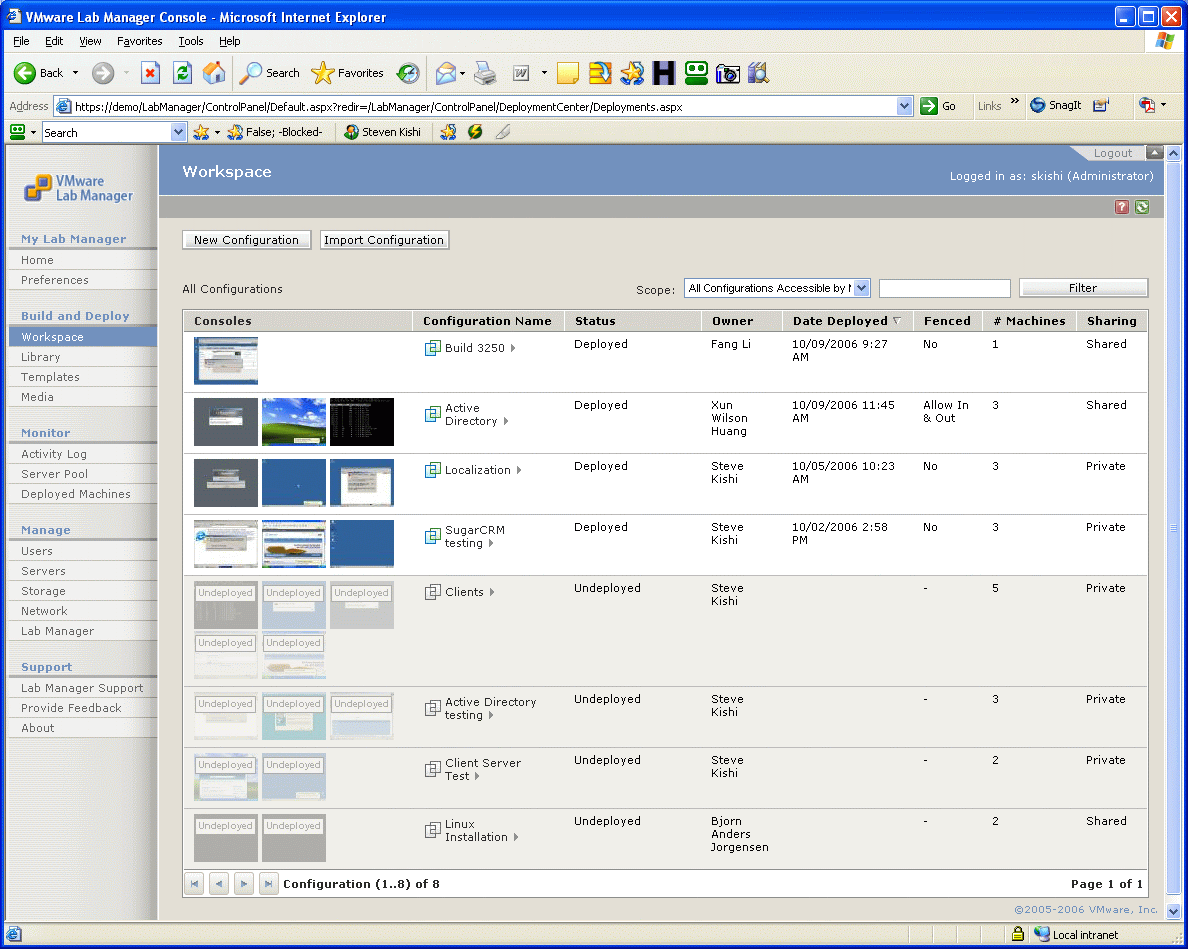The height and width of the screenshot is (950, 1189).
Task: Click the Home icon in browser toolbar
Action: coord(215,73)
